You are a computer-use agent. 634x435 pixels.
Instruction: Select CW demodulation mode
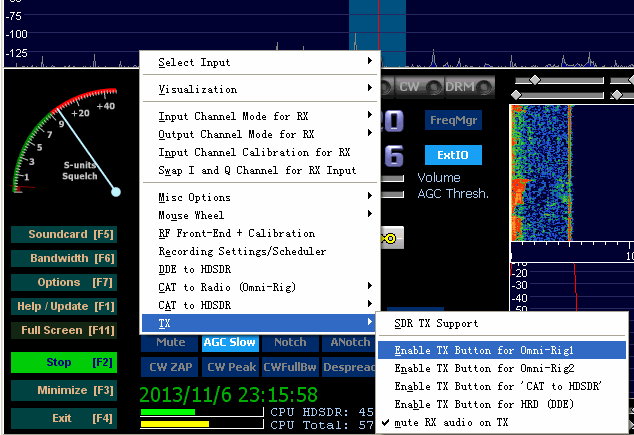[x=420, y=87]
